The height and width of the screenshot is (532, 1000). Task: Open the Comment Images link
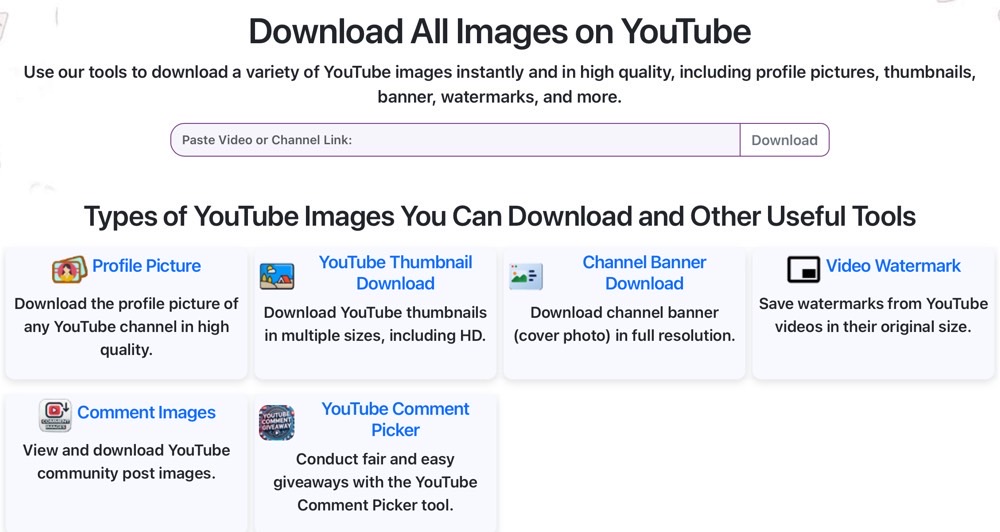click(x=146, y=413)
